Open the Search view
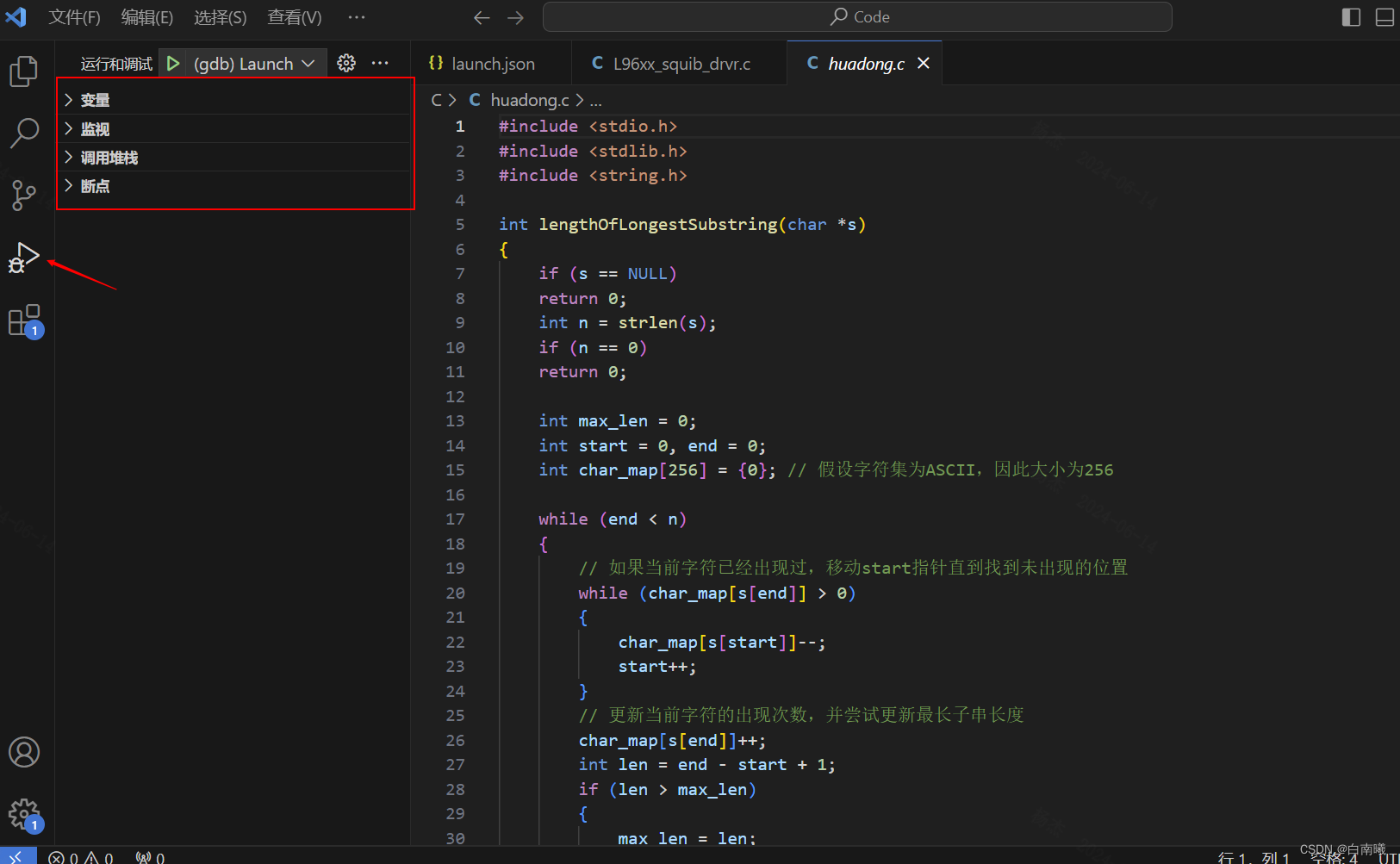Viewport: 1400px width, 864px height. tap(24, 134)
